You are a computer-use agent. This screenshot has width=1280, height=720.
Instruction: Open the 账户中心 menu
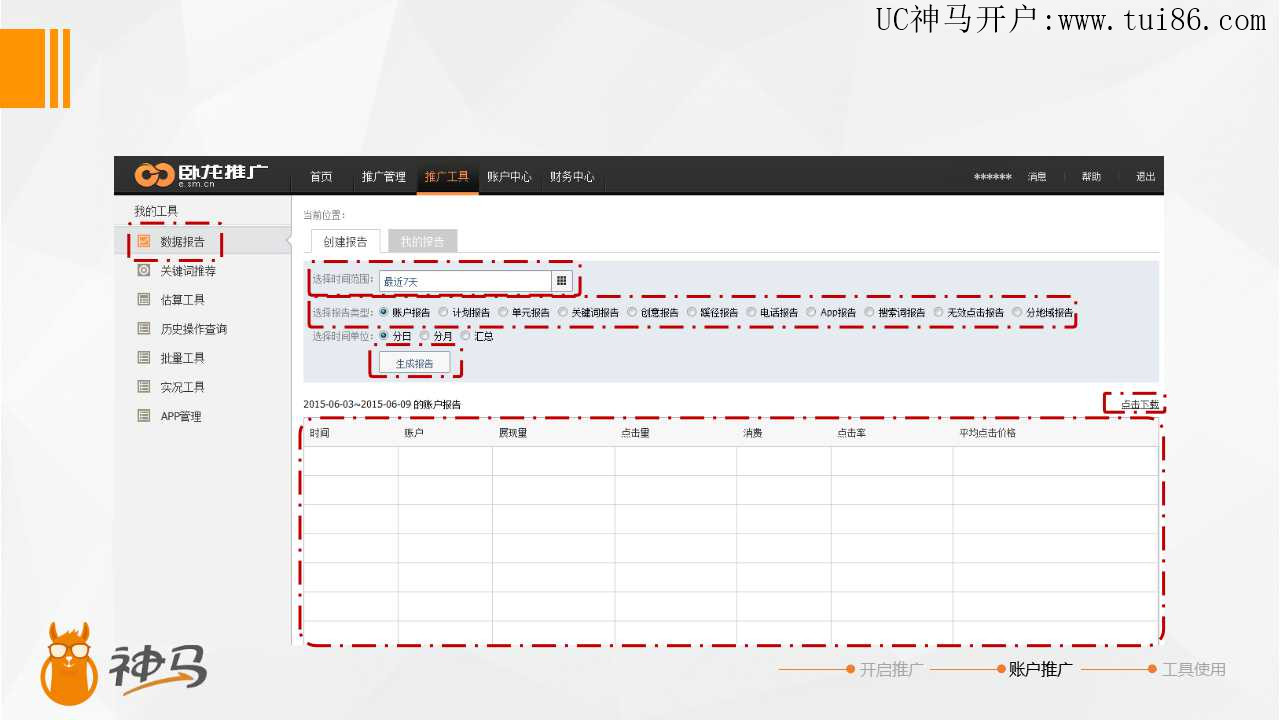pos(509,177)
